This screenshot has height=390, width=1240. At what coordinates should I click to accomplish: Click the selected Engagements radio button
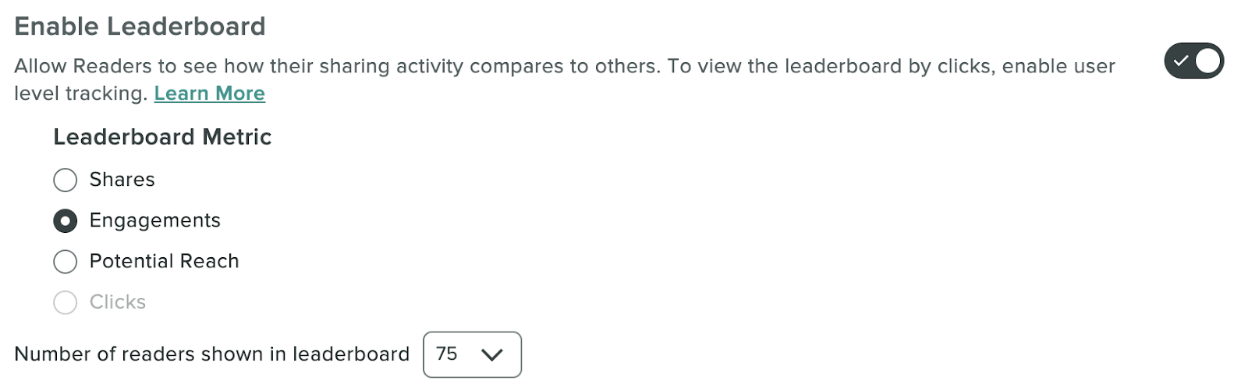[x=65, y=221]
